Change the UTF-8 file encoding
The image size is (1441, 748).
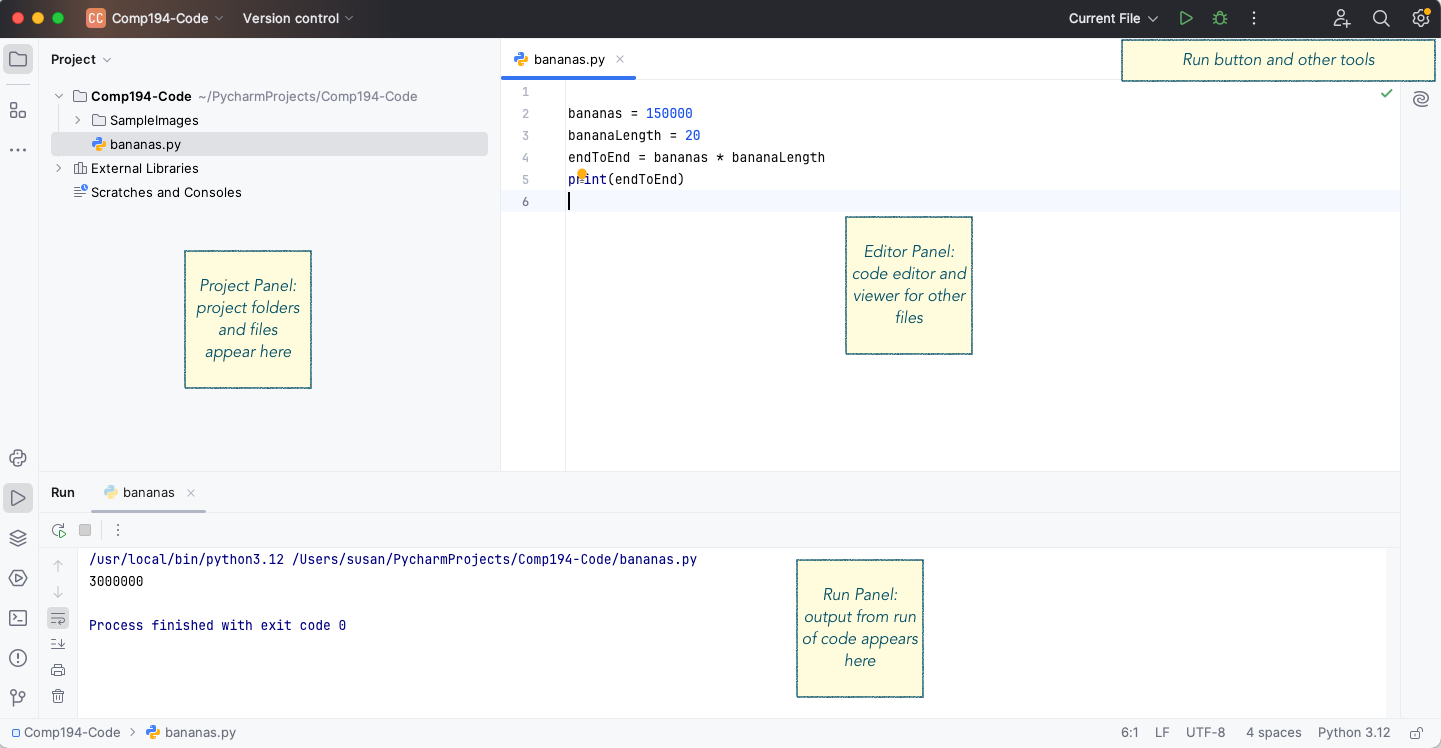click(1205, 733)
